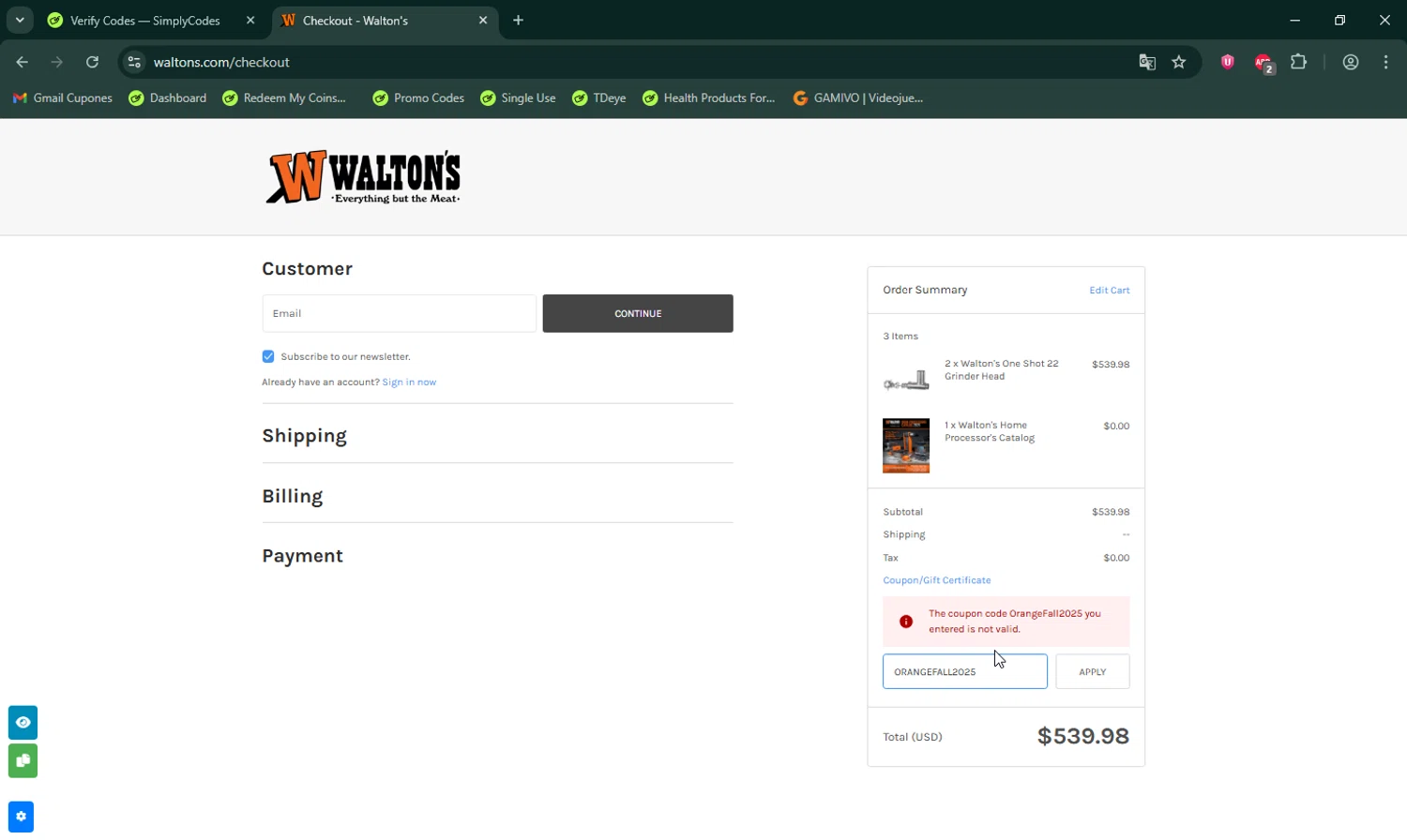Uncheck Subscribe to our newsletter checkbox
Image resolution: width=1407 pixels, height=840 pixels.
pos(268,356)
